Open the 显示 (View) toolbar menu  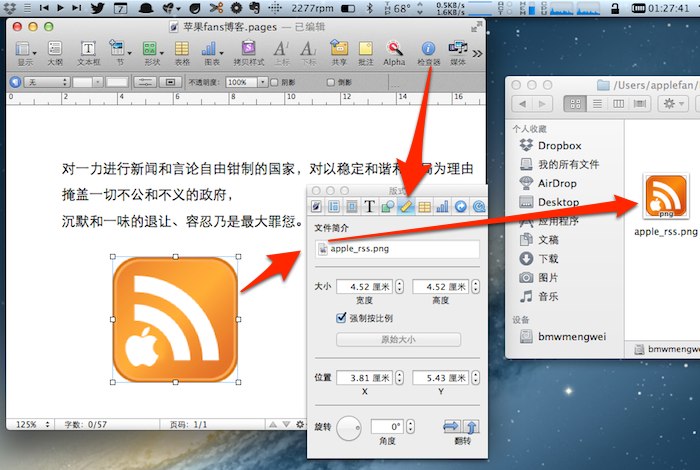click(25, 53)
